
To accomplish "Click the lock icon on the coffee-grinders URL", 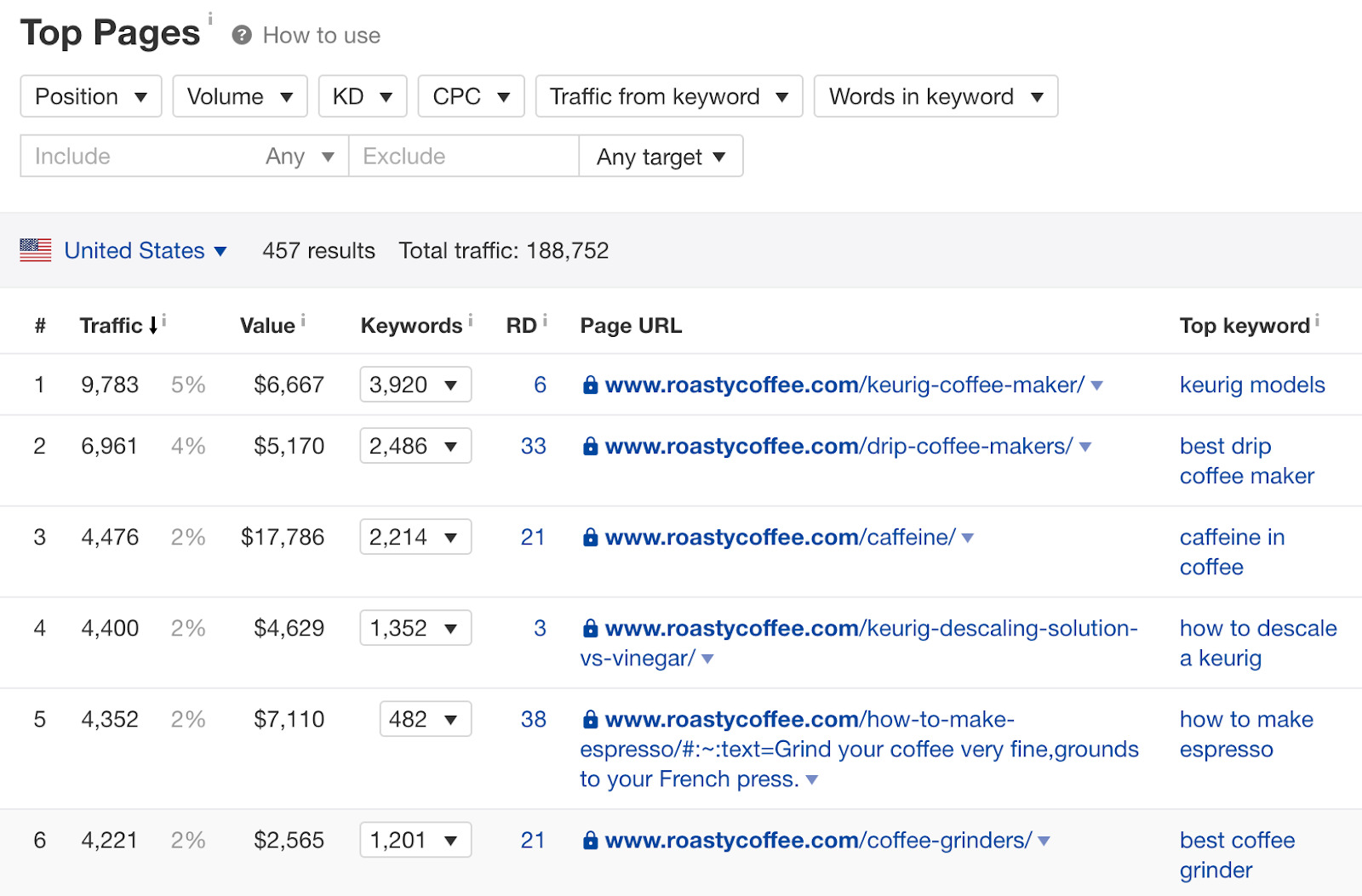I will point(589,840).
